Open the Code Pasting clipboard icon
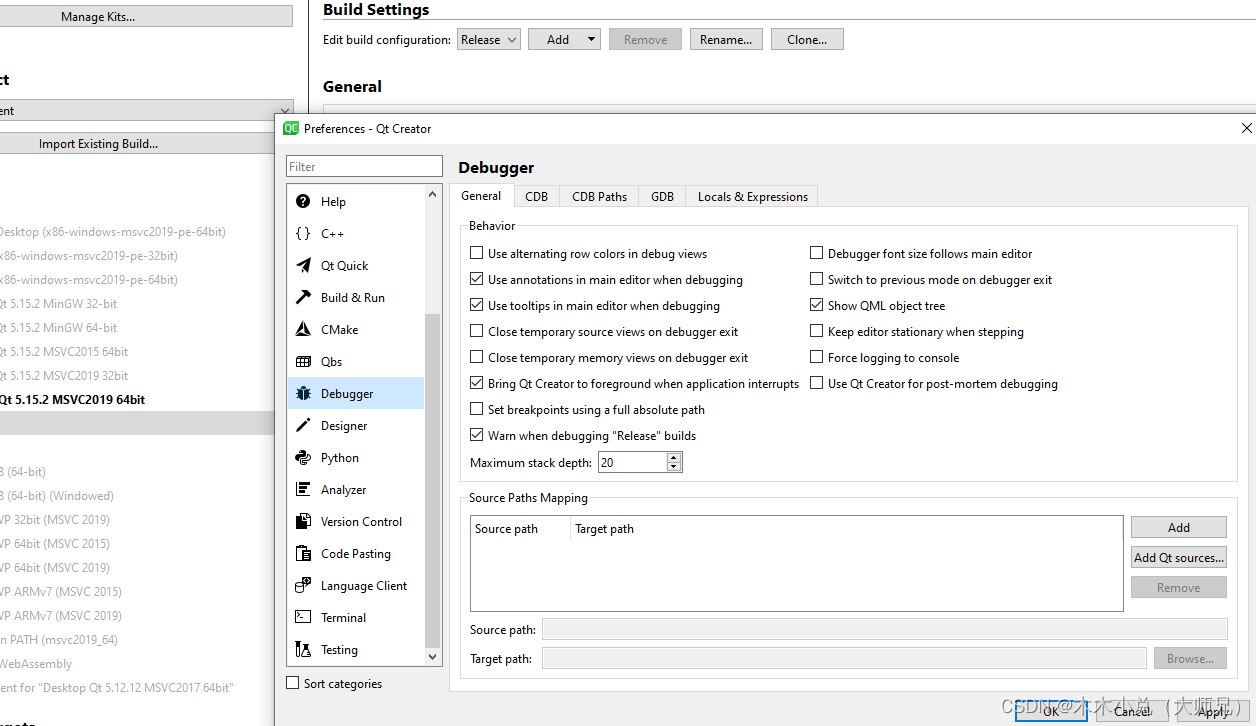 pyautogui.click(x=303, y=553)
